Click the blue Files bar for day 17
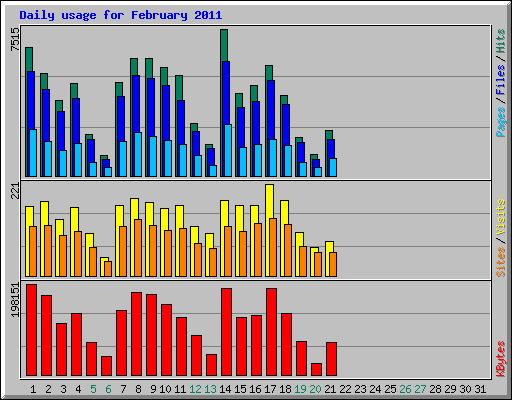 coord(271,110)
